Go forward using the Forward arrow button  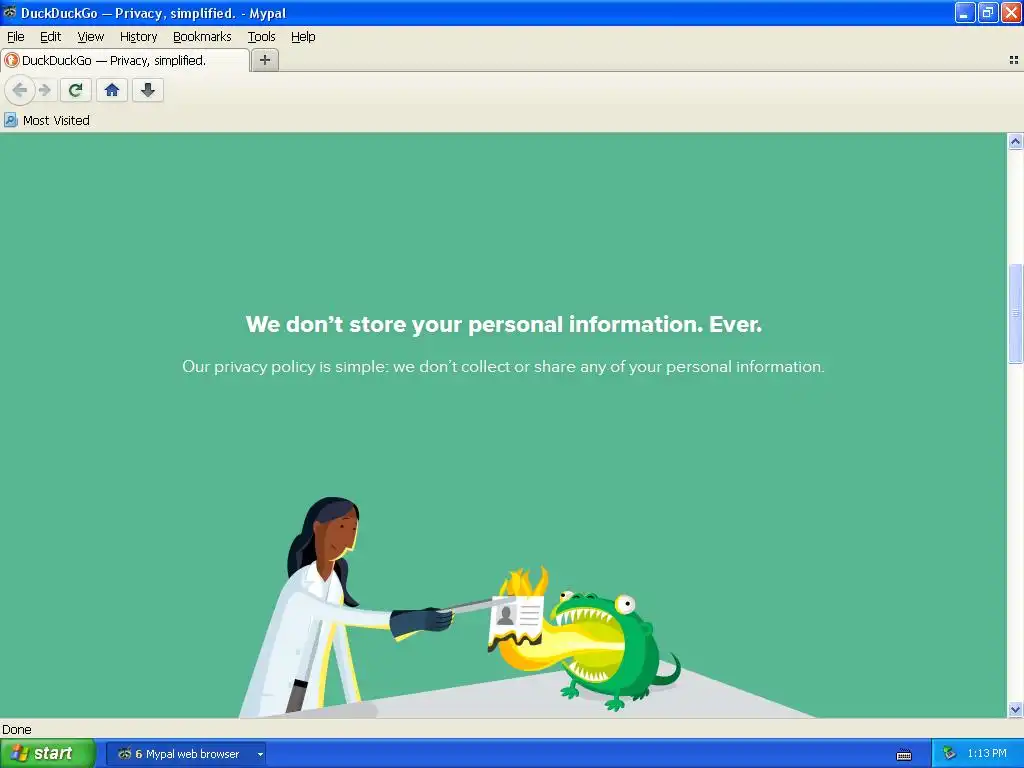pyautogui.click(x=45, y=90)
